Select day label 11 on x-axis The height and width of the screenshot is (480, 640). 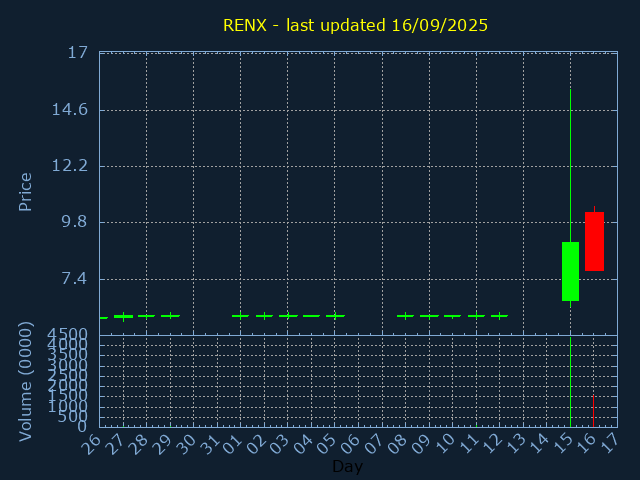[467, 444]
